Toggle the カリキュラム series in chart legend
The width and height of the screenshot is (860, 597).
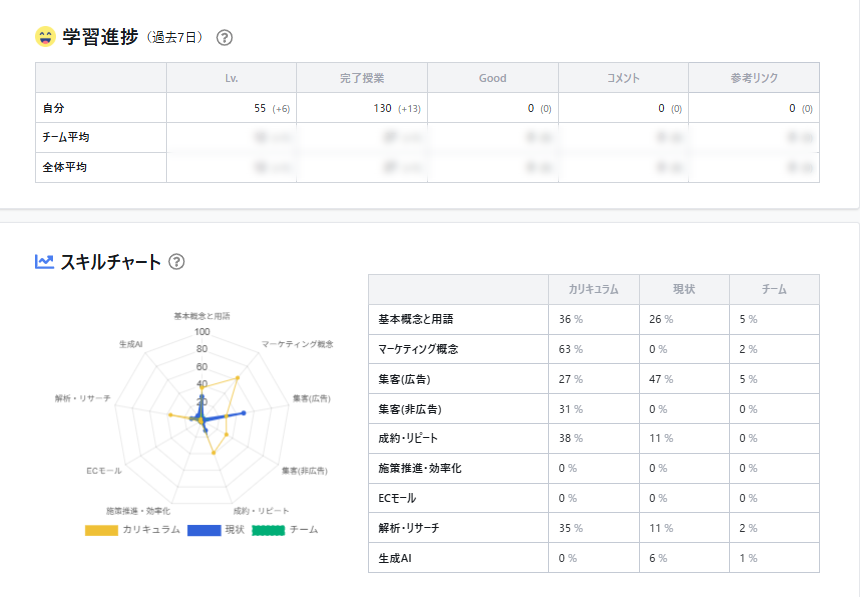(151, 529)
